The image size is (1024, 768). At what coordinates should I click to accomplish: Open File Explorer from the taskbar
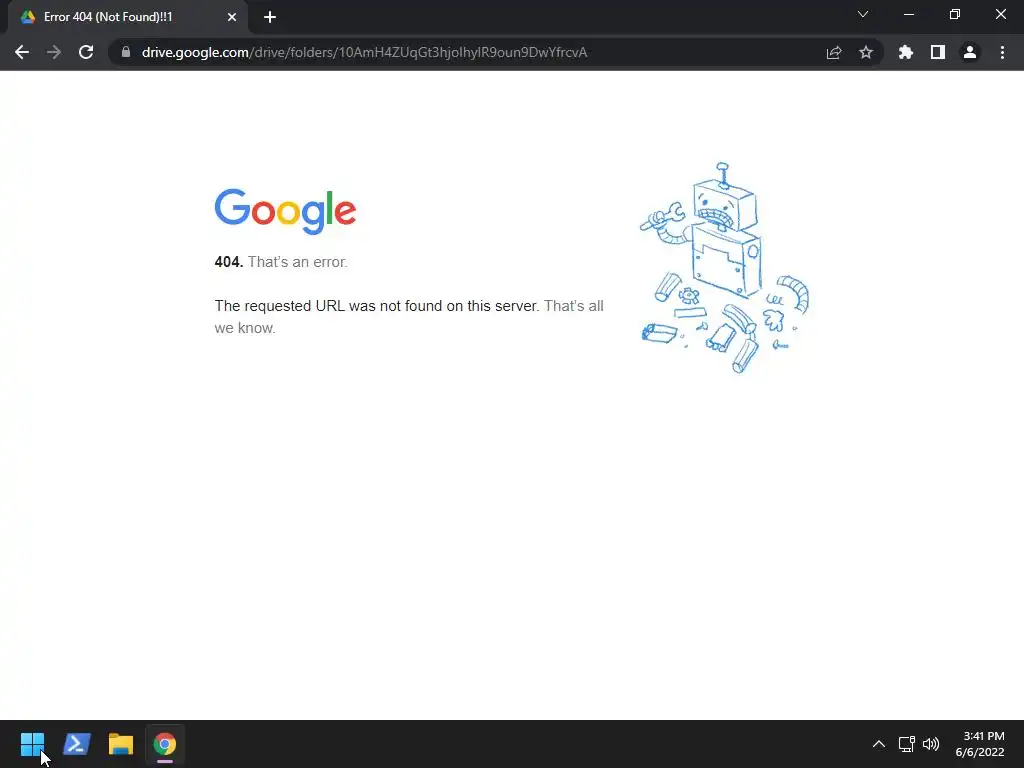tap(121, 744)
